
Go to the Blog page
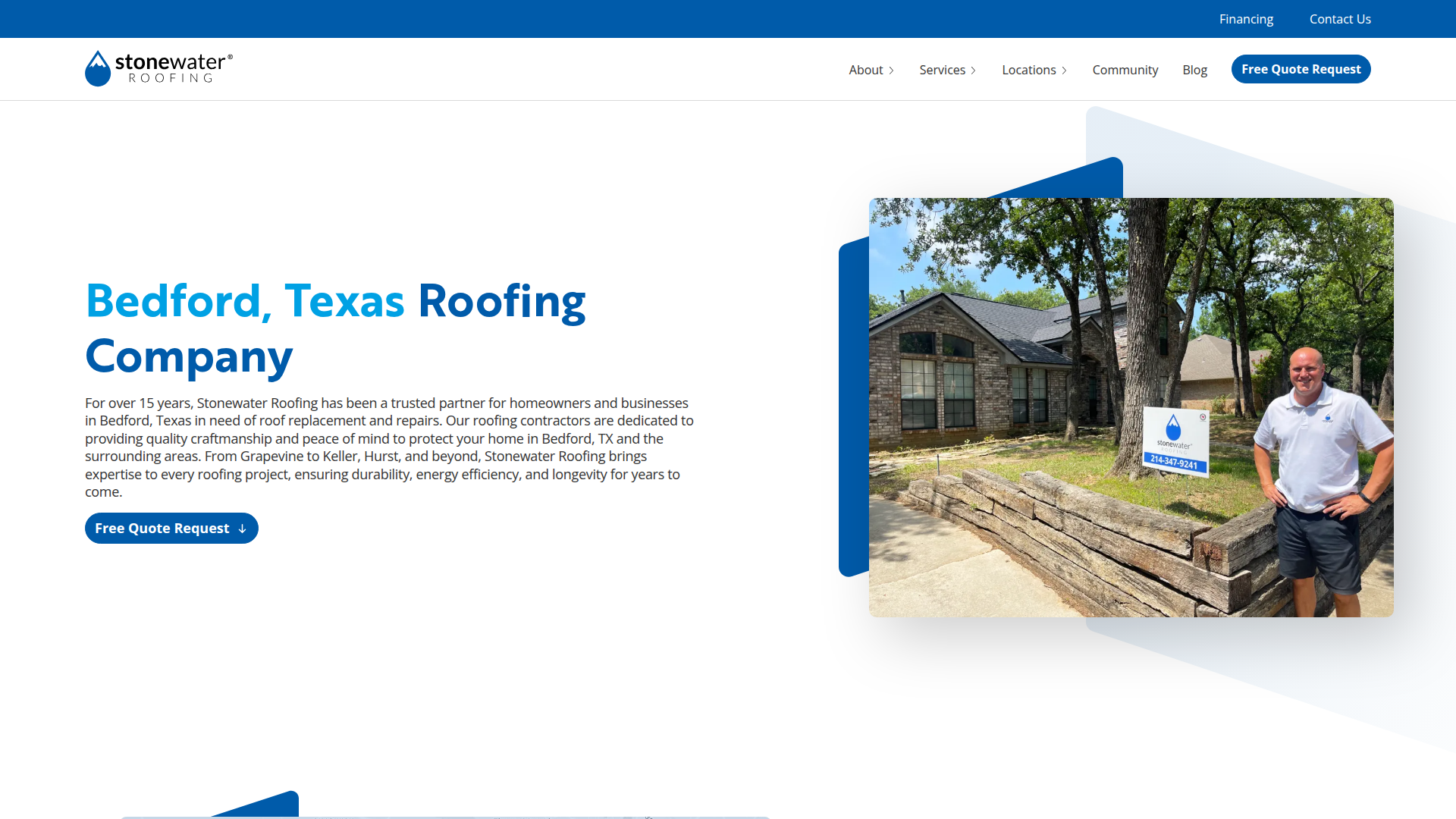(x=1194, y=70)
